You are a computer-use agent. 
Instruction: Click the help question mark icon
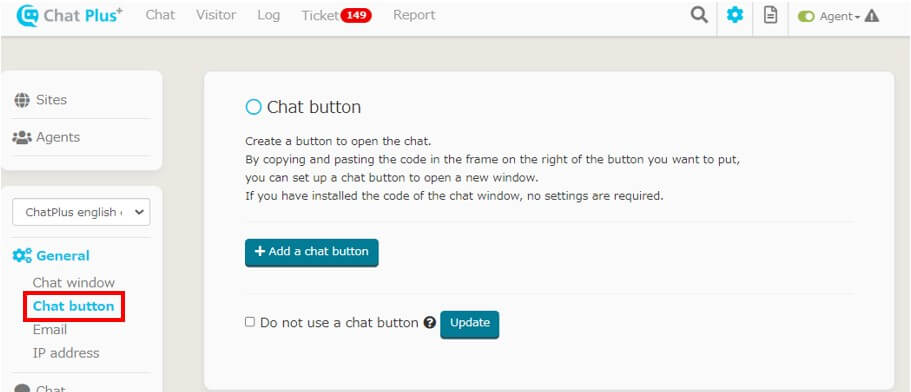(429, 323)
